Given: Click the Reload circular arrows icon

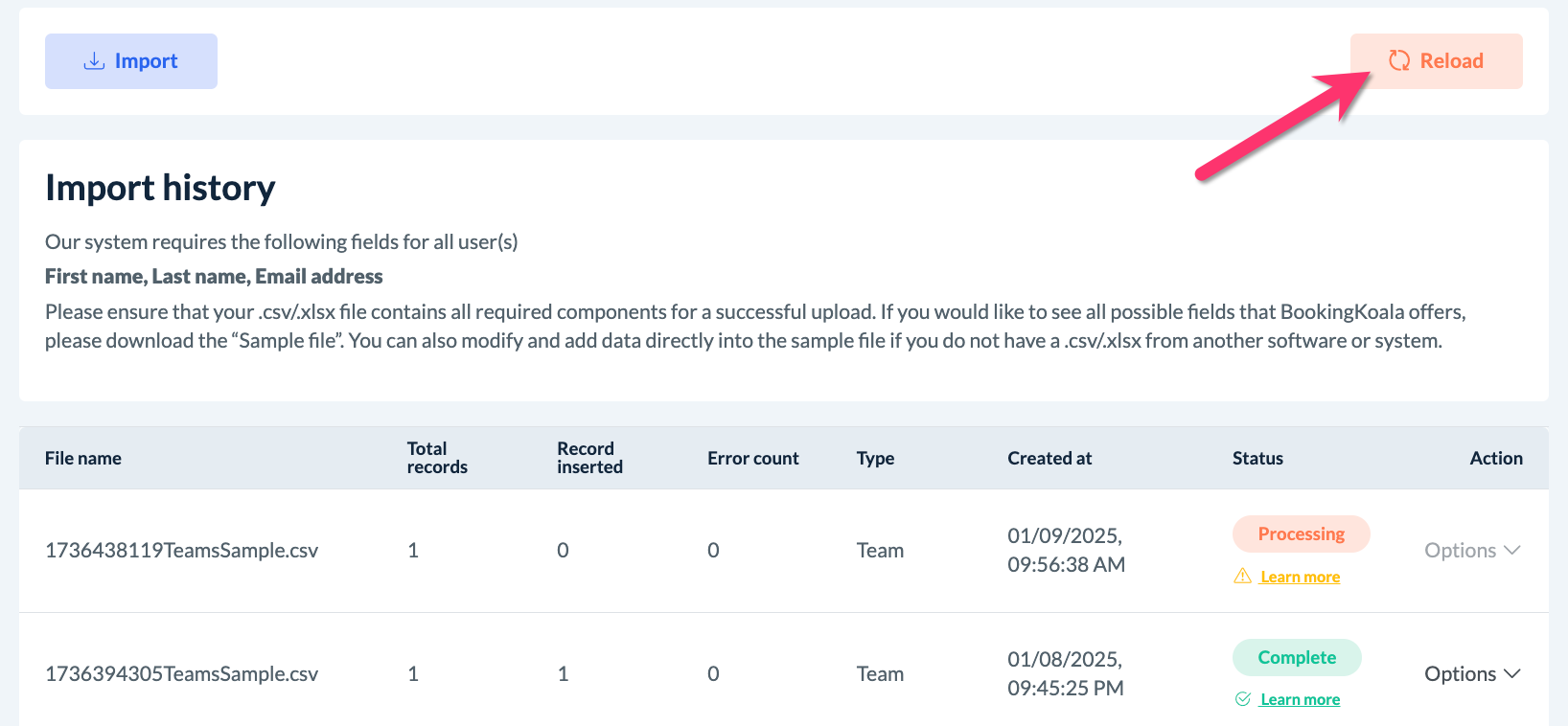Looking at the screenshot, I should pyautogui.click(x=1399, y=60).
